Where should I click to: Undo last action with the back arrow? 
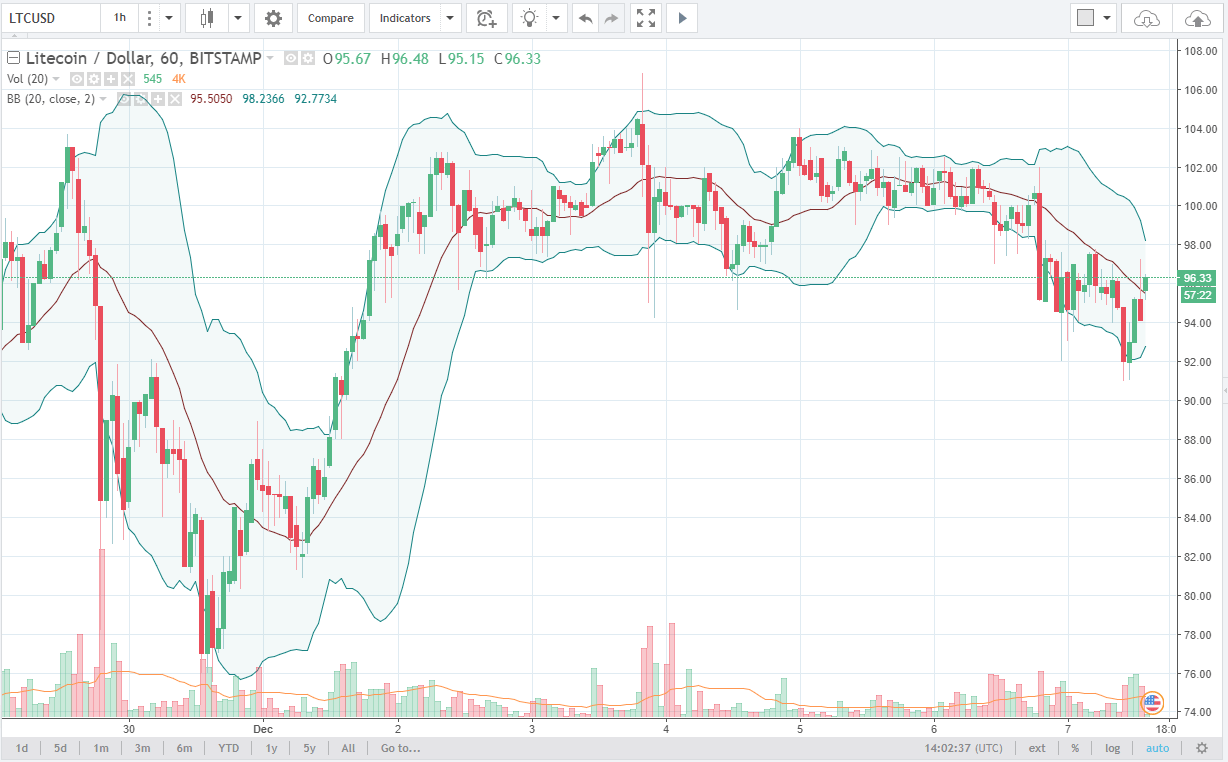click(x=586, y=18)
